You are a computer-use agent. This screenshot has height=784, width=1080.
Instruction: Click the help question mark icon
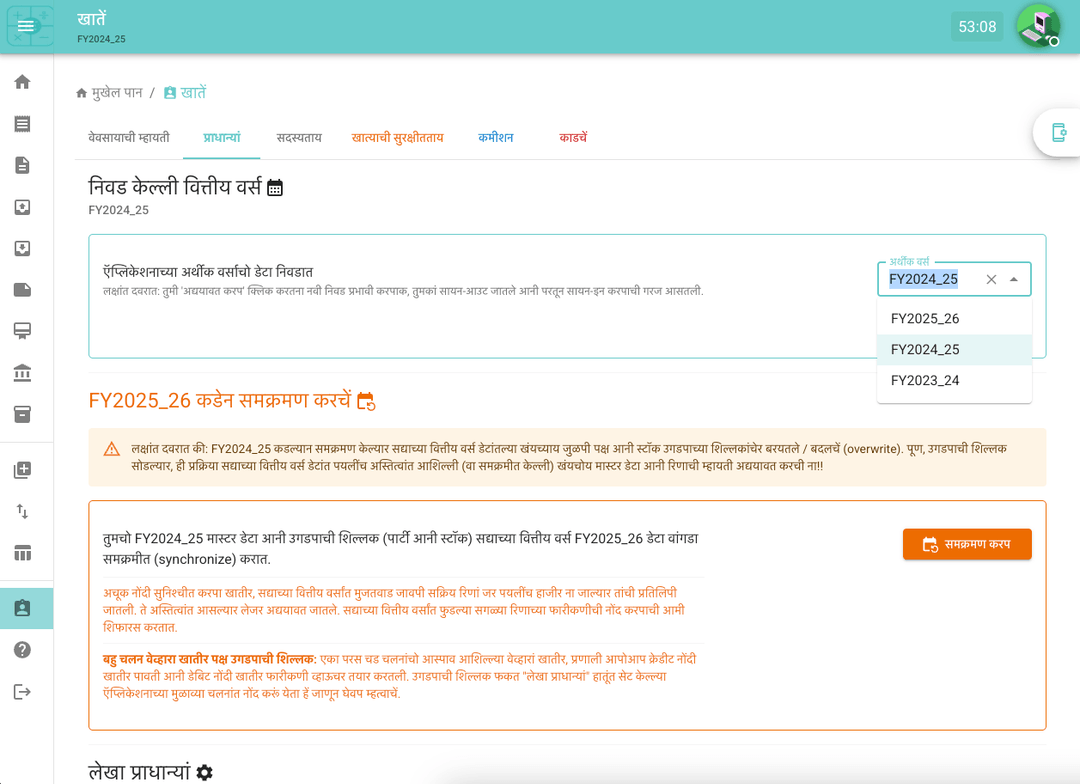[x=22, y=650]
